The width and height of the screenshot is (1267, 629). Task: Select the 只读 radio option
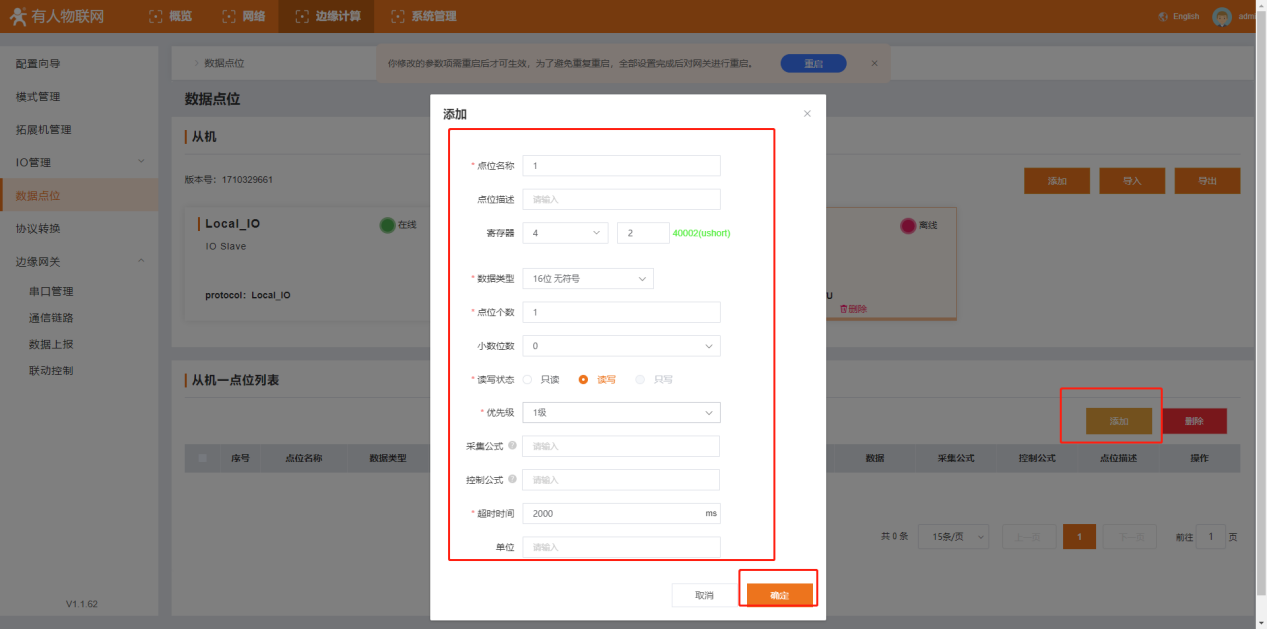click(528, 380)
